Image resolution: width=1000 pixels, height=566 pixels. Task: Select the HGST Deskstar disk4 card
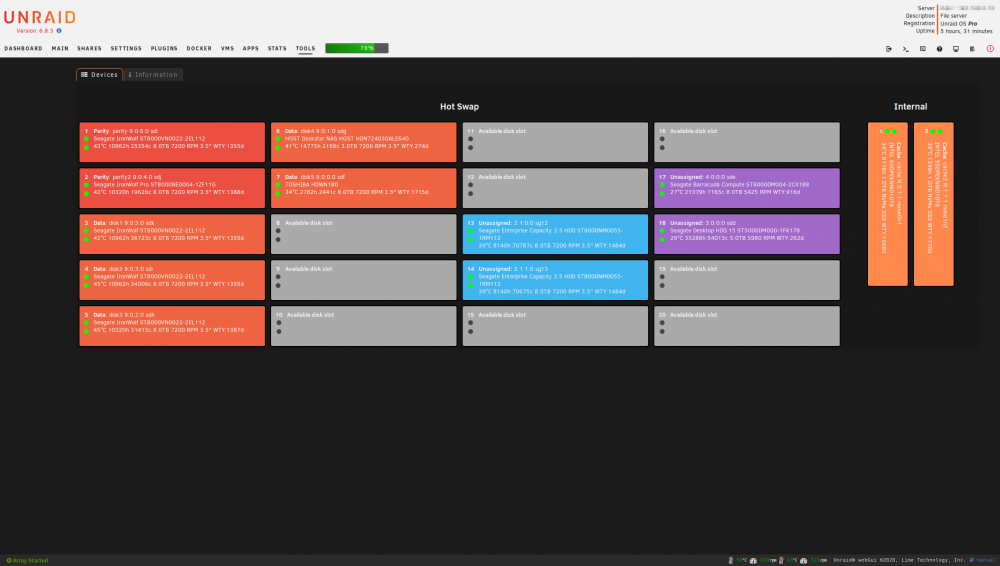(364, 142)
